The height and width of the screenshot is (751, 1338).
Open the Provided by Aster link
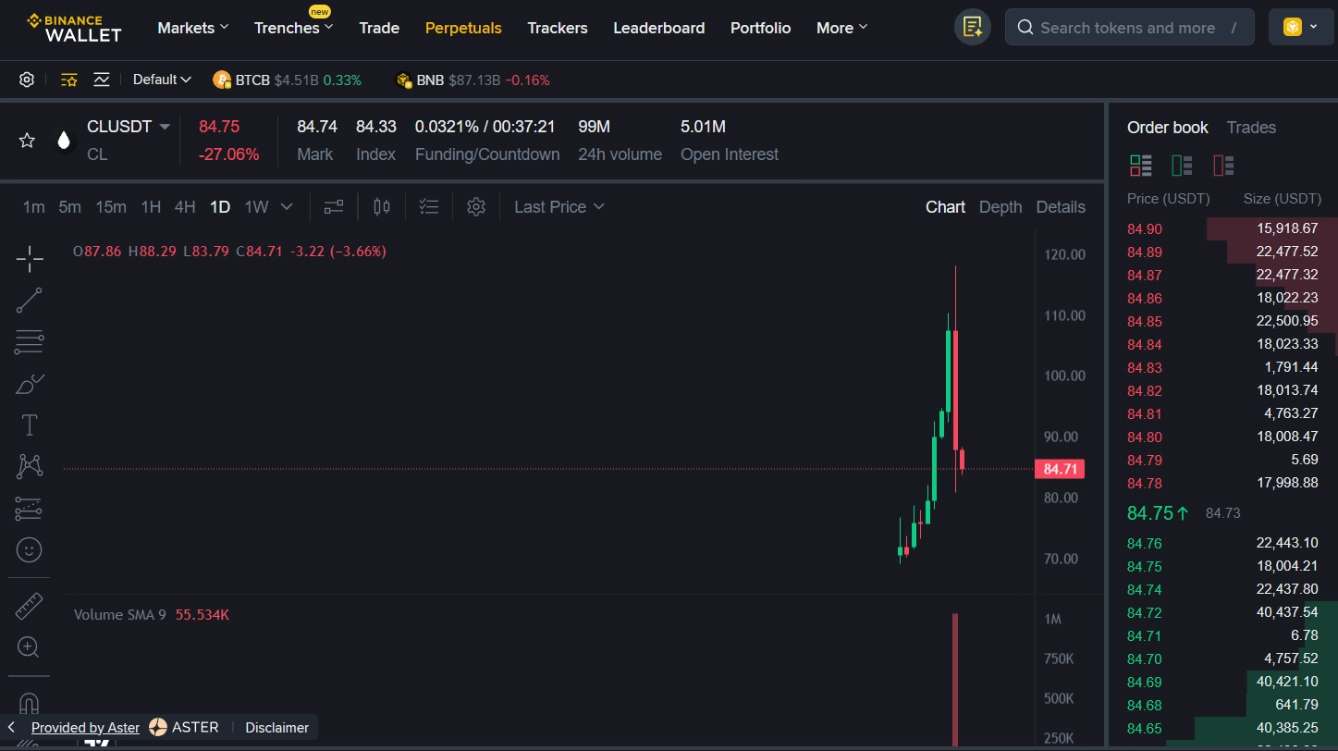coord(85,727)
